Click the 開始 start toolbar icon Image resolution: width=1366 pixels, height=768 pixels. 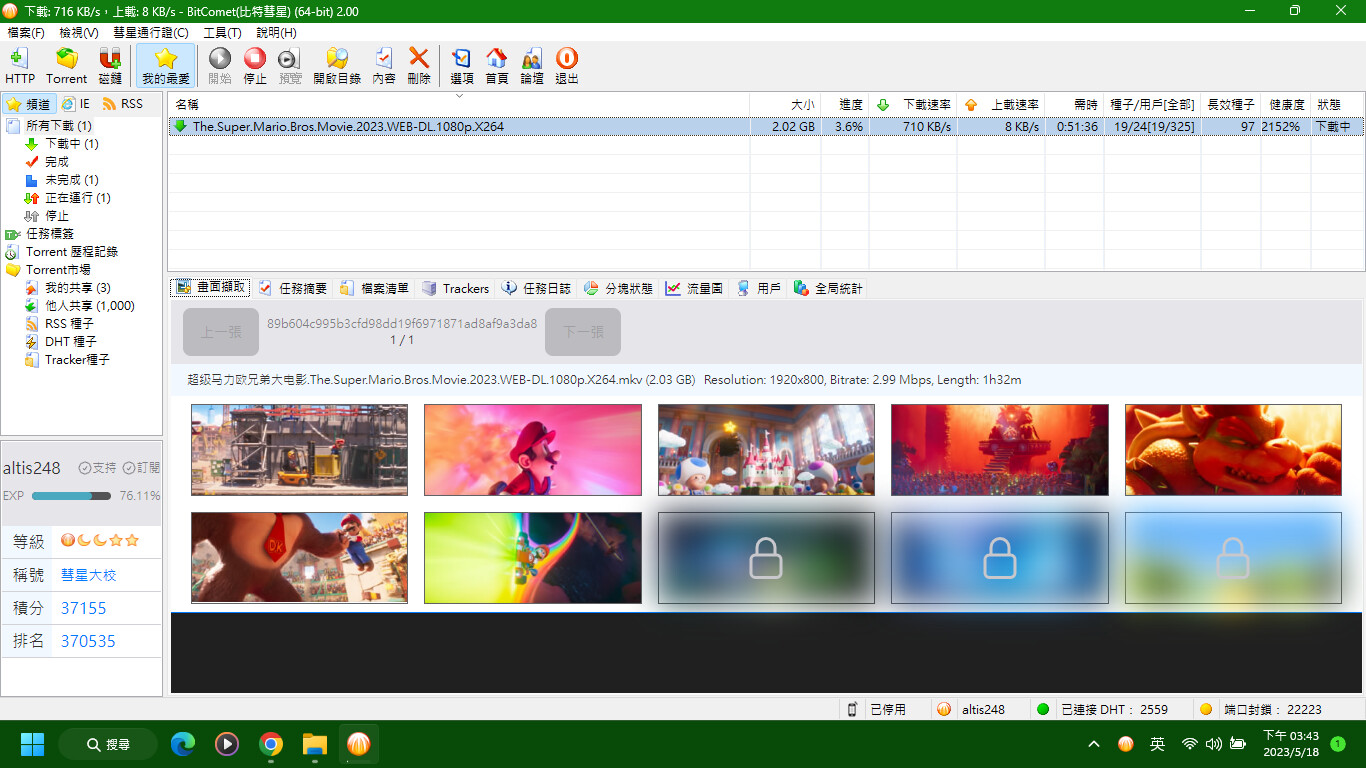point(220,66)
